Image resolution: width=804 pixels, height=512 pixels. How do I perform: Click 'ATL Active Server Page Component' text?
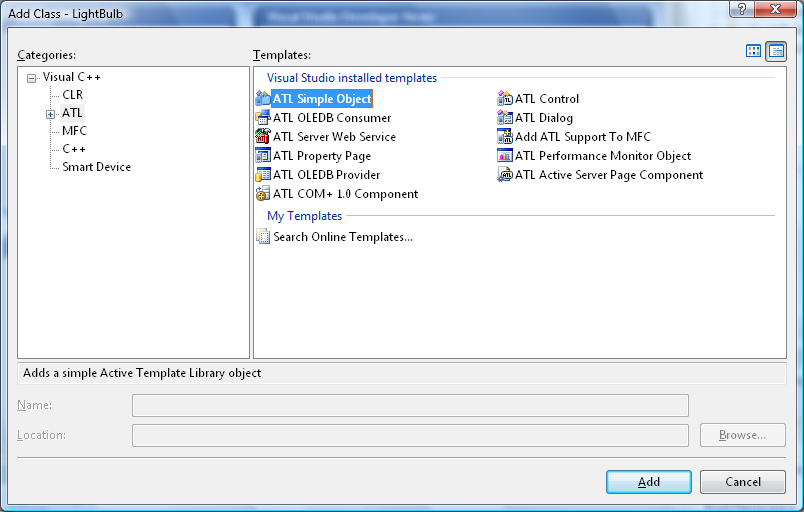tap(609, 175)
